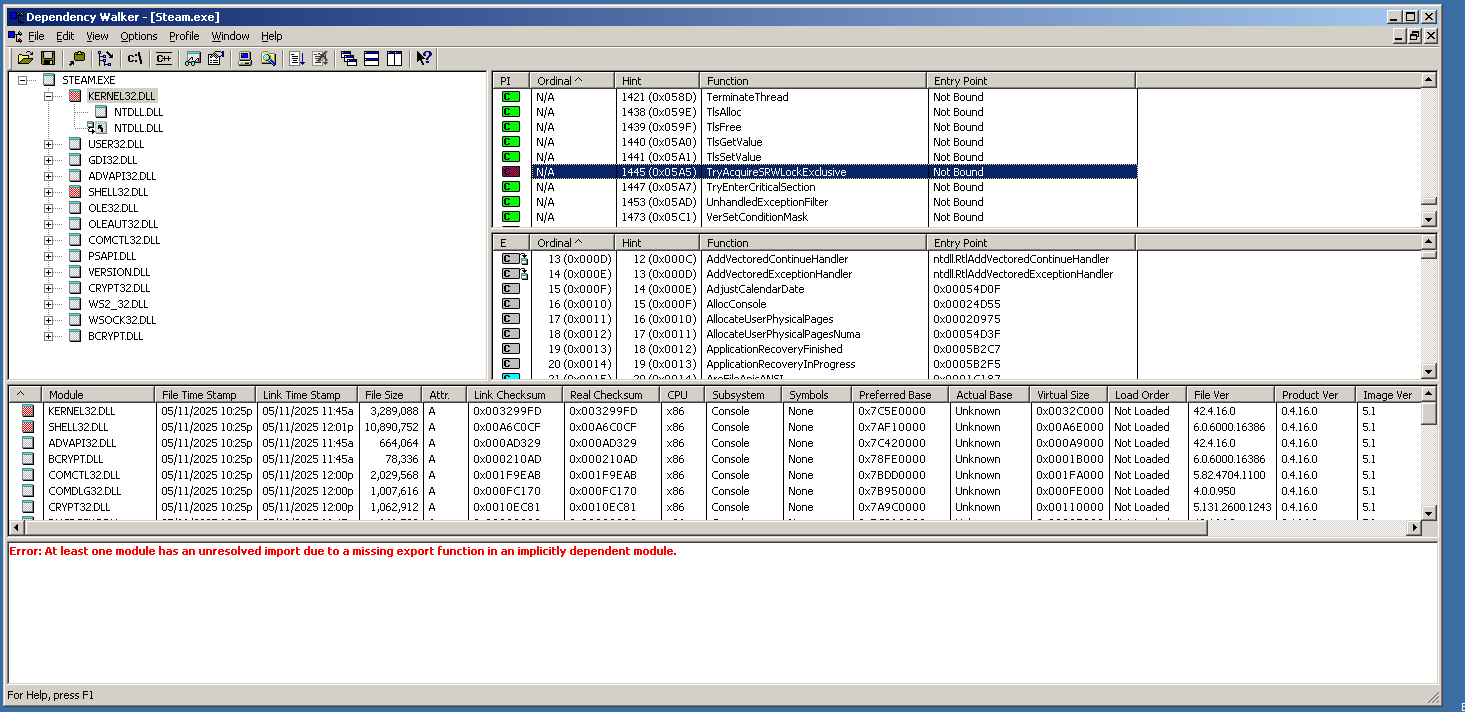Click the document system menu icon in menu bar
The width and height of the screenshot is (1465, 712).
point(15,36)
